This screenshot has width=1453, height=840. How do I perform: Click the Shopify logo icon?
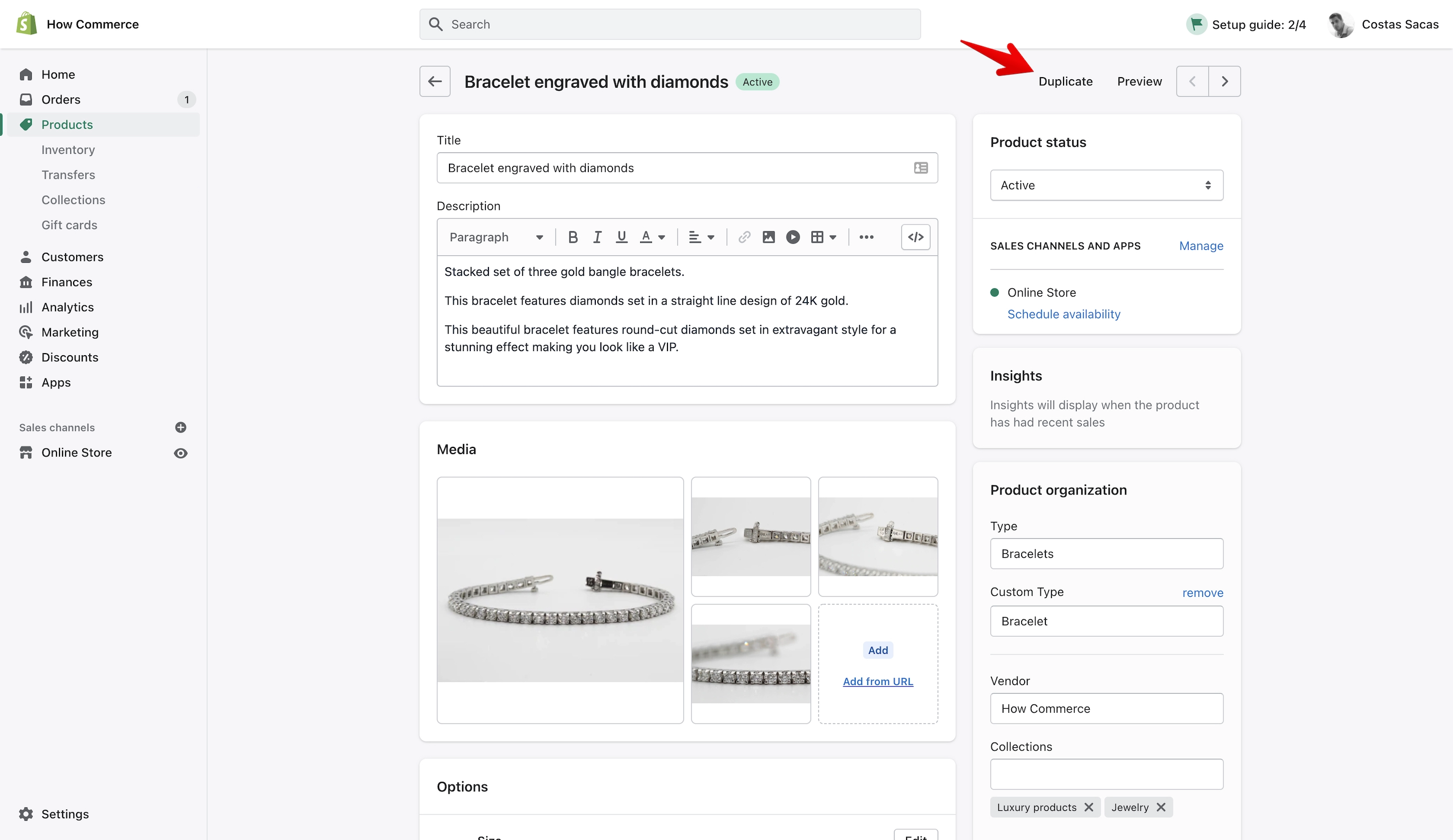pyautogui.click(x=27, y=24)
